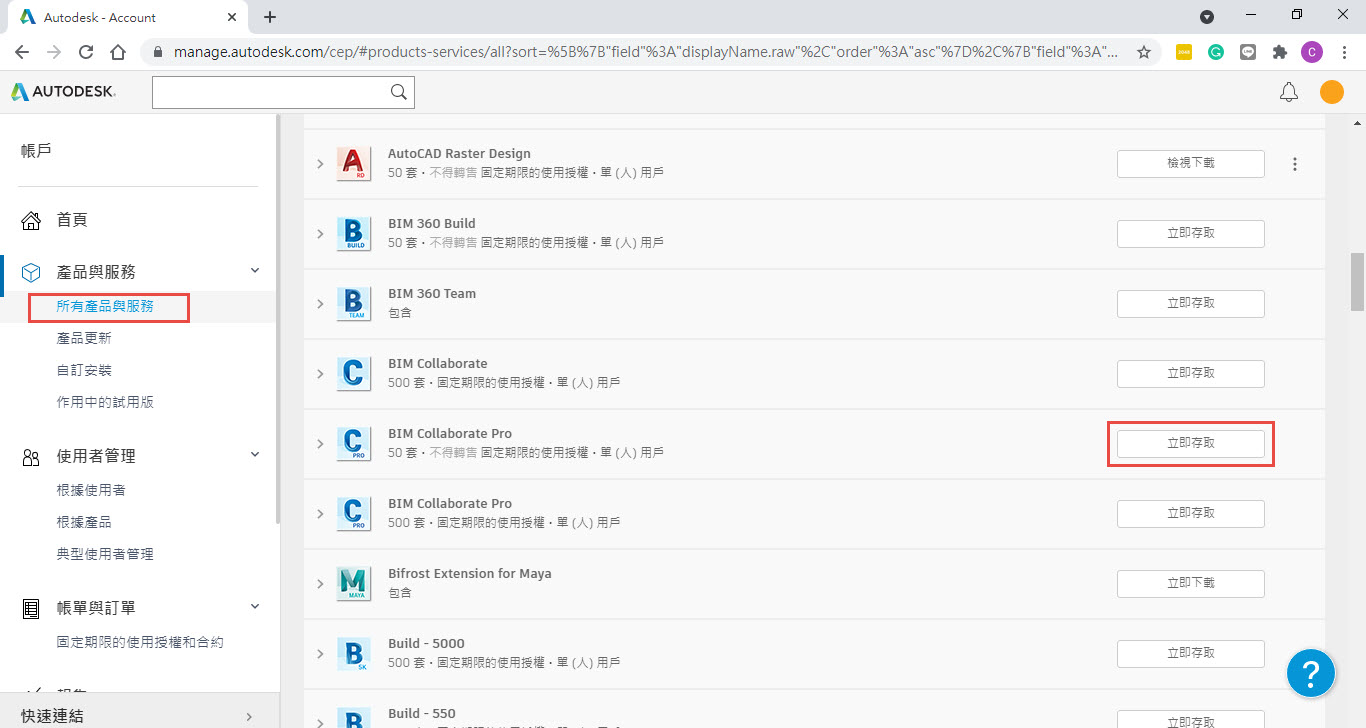Open 根據產品 under 使用者管理
Screen dimensions: 1366x728
(x=84, y=522)
